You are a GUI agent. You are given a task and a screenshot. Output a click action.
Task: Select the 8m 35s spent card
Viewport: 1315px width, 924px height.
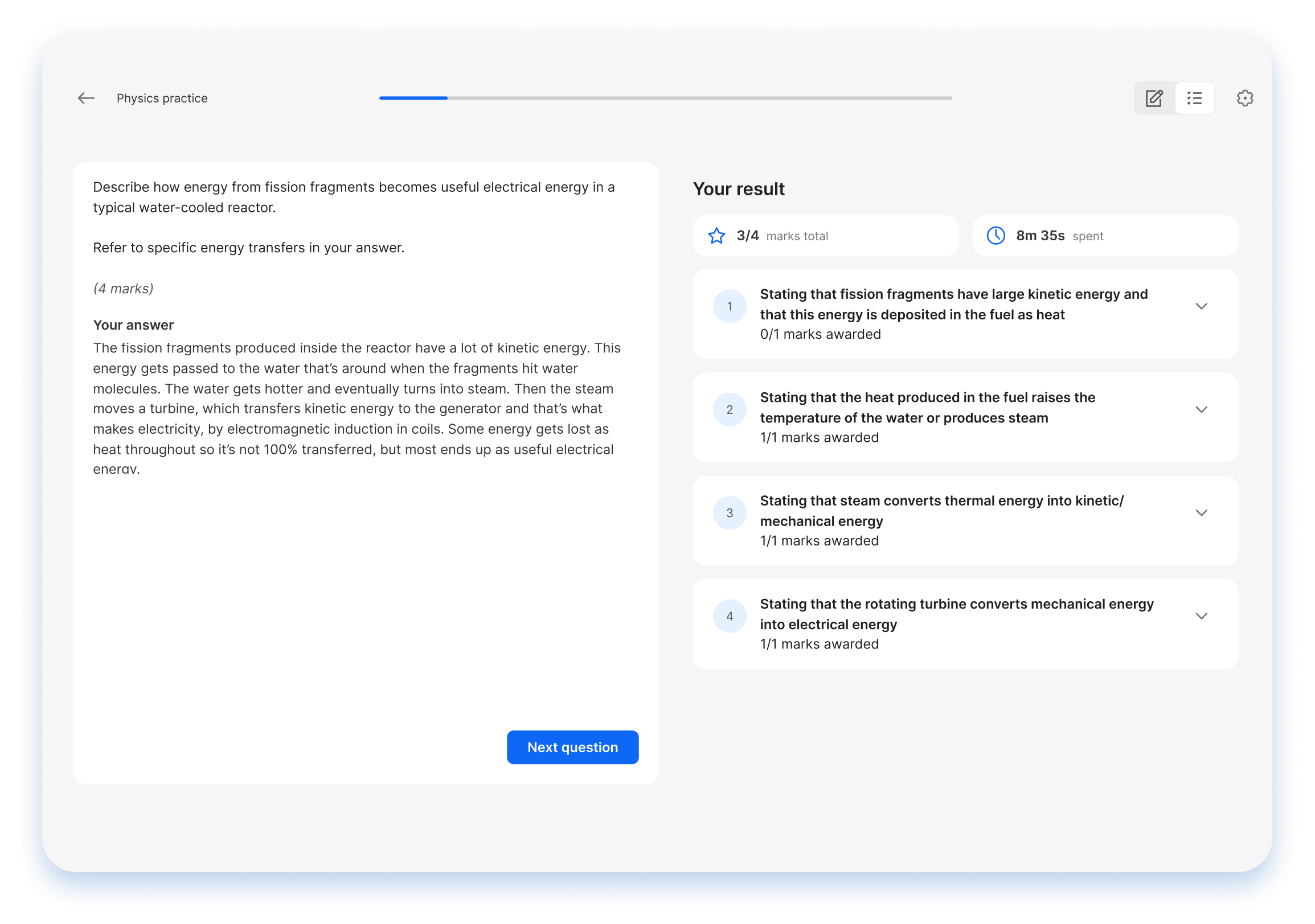[1105, 236]
